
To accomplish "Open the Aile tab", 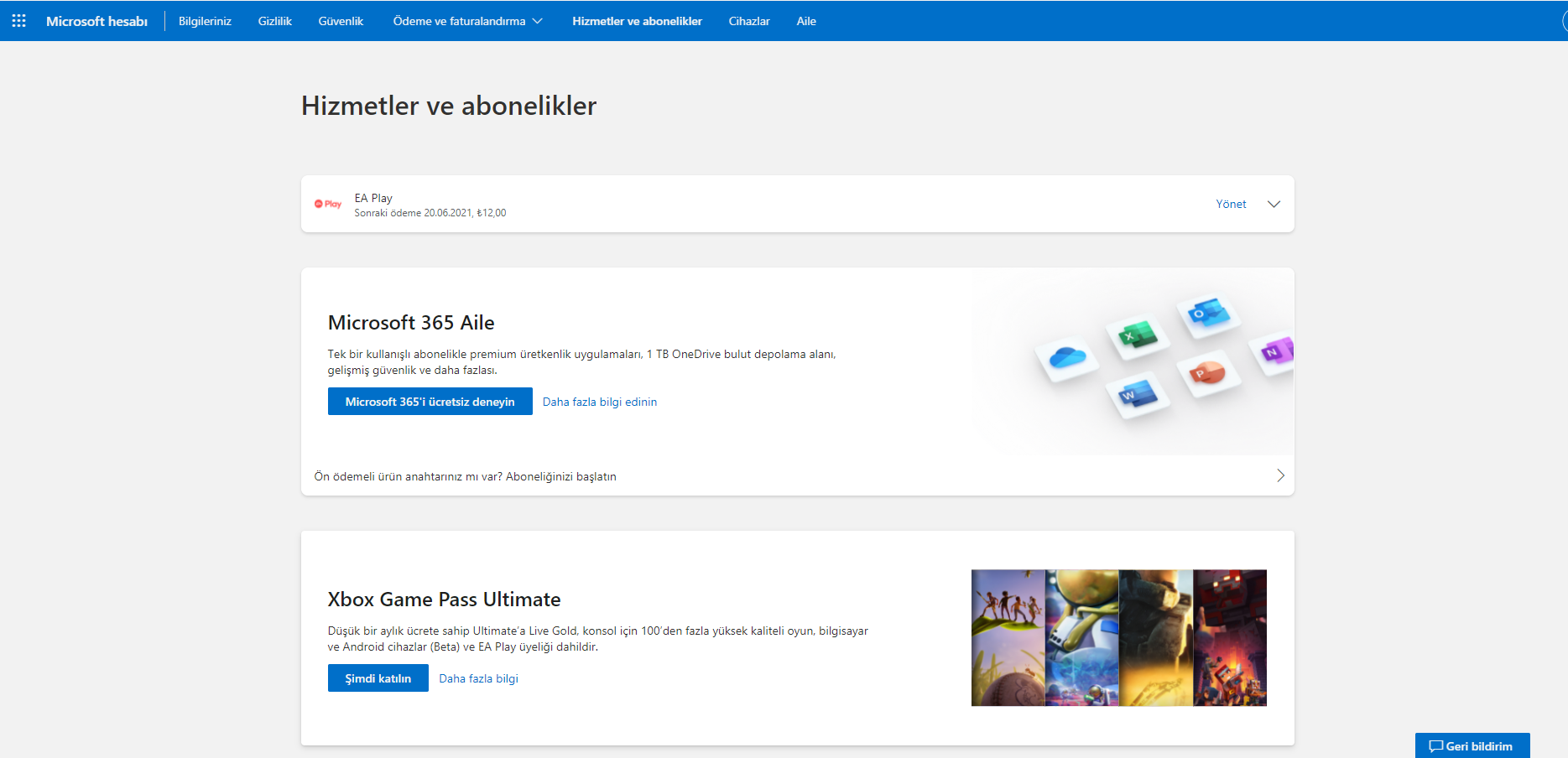I will [x=806, y=21].
